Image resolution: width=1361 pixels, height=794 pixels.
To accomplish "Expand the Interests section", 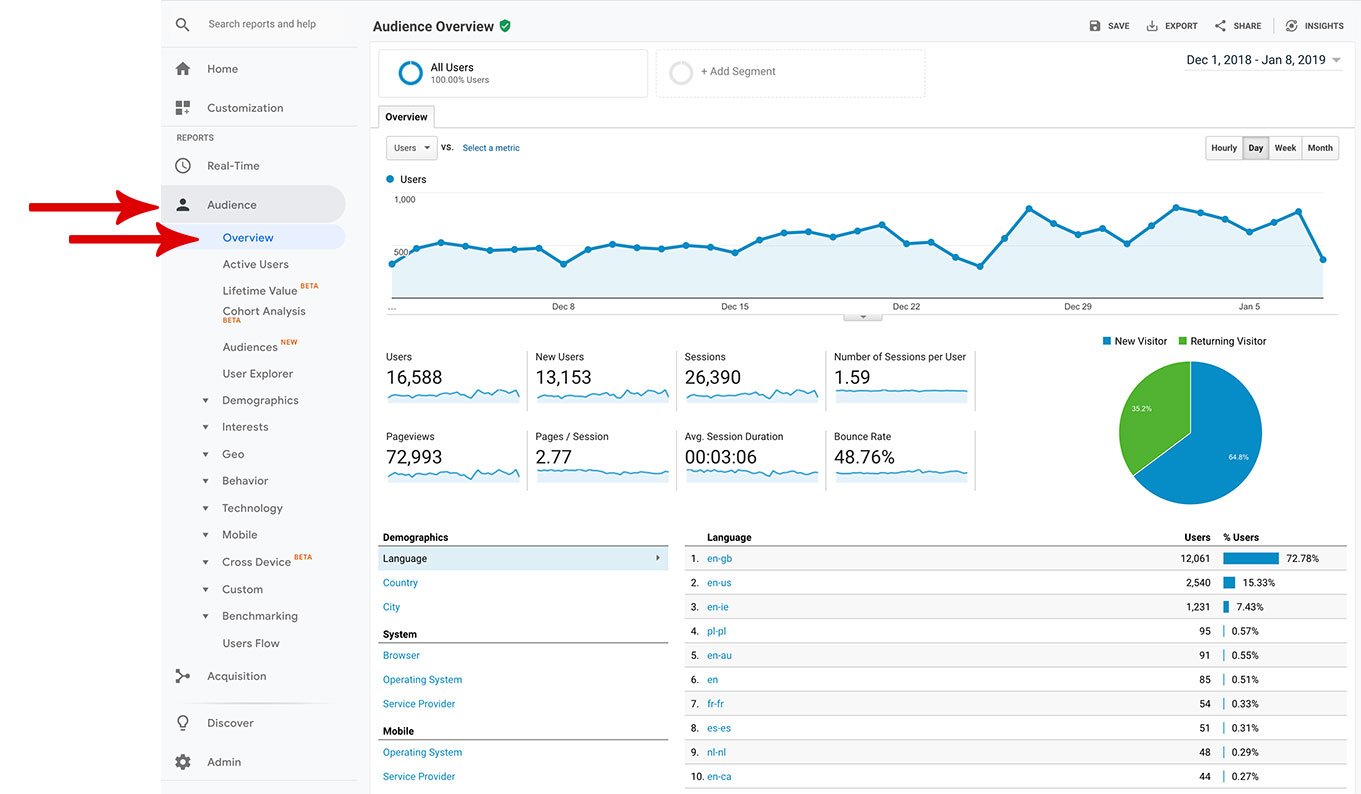I will coord(206,427).
